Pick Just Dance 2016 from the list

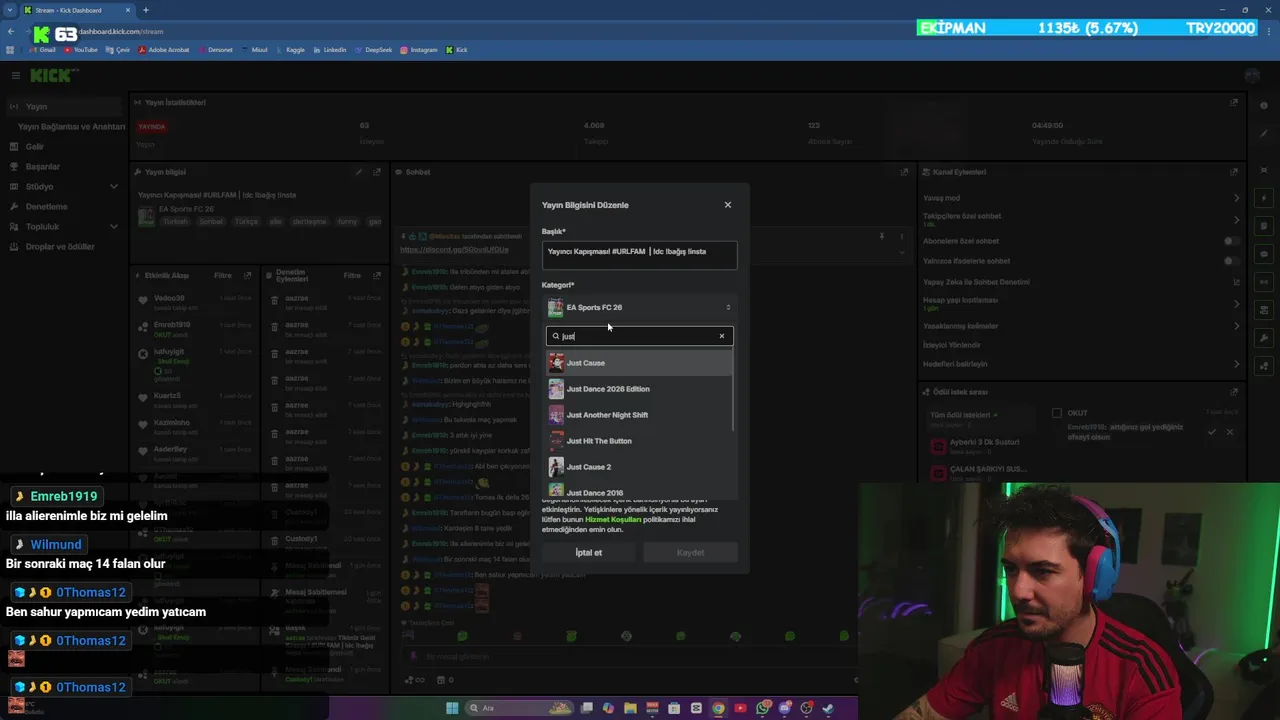[640, 491]
